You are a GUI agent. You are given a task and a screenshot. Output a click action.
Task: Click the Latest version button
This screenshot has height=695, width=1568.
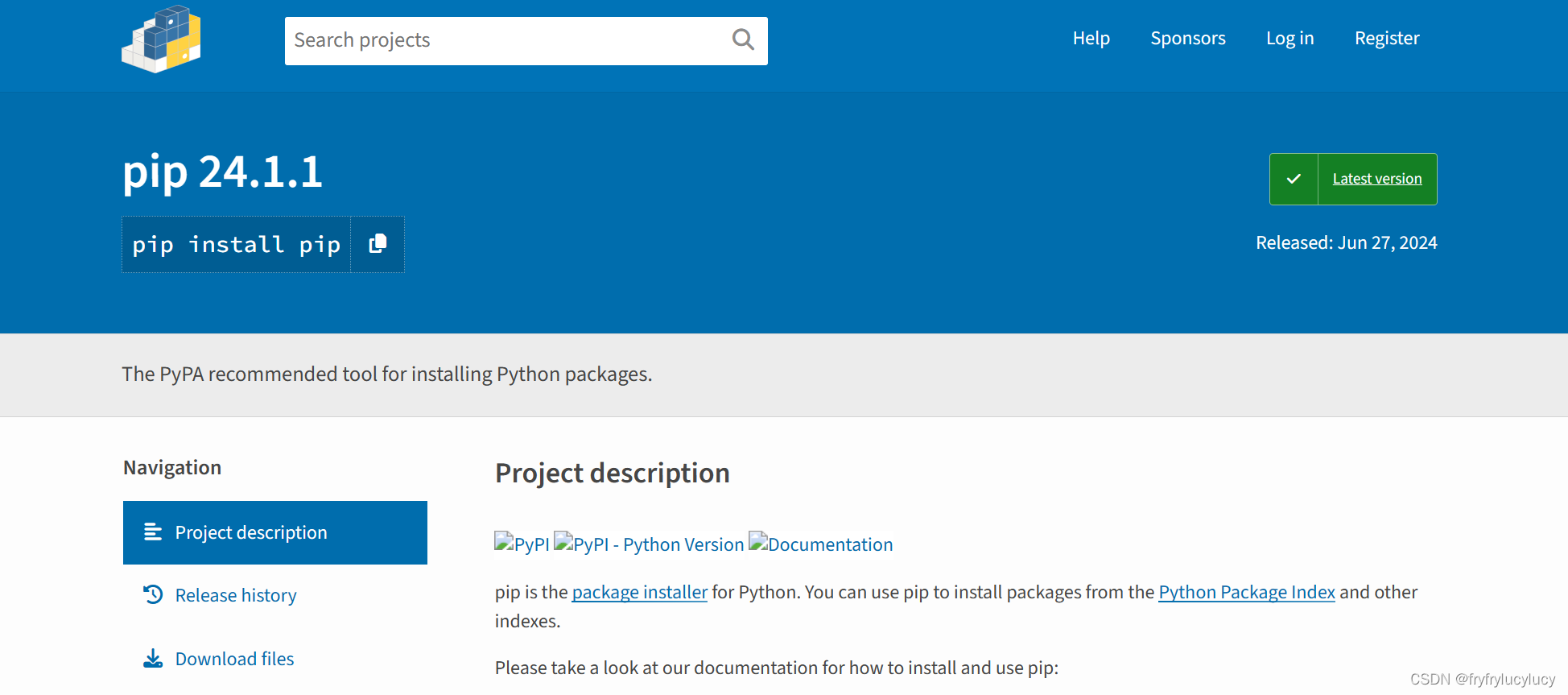click(1376, 179)
